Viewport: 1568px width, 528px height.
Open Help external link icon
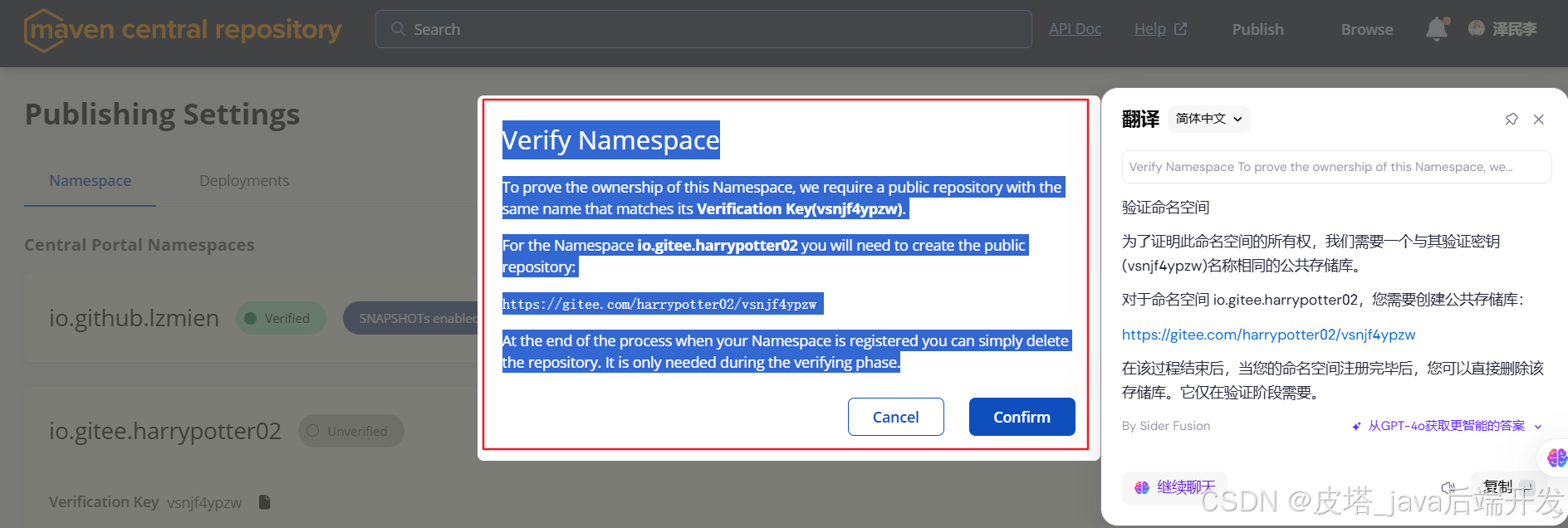click(1181, 29)
